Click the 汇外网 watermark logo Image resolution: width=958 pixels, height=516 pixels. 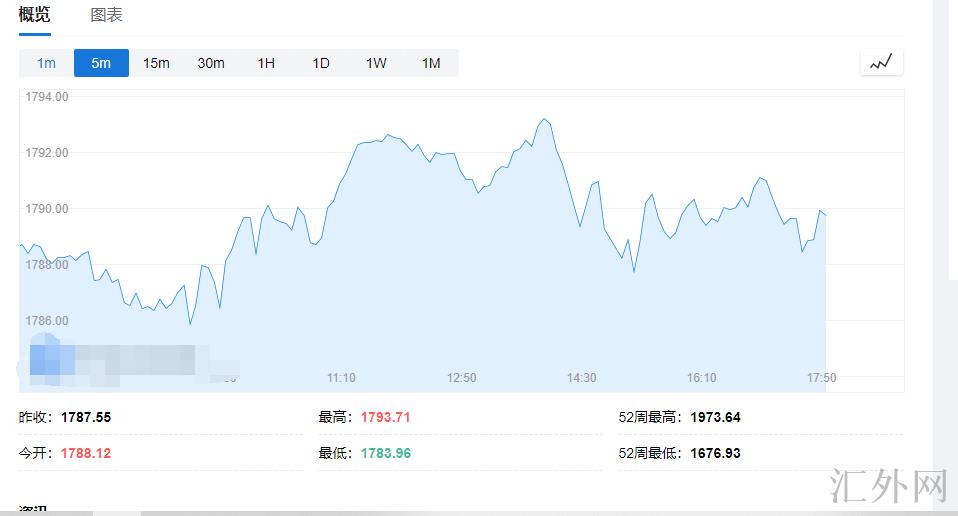click(889, 486)
